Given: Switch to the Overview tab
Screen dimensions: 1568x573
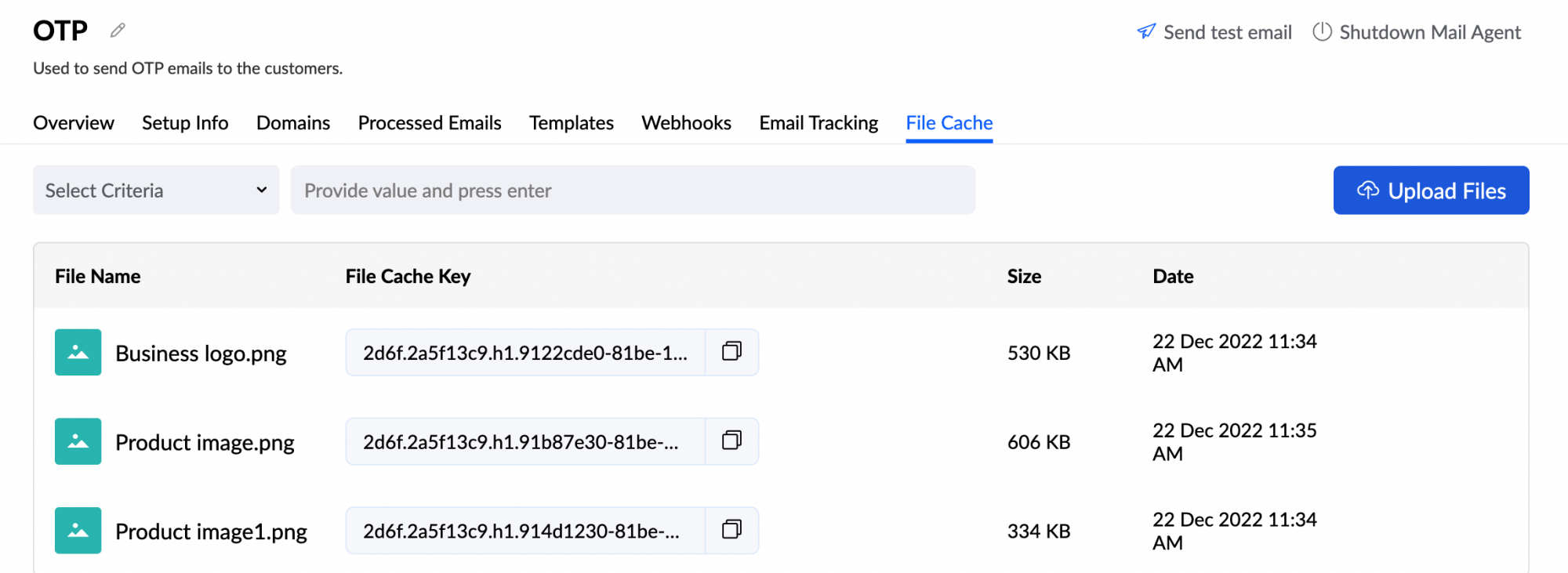Looking at the screenshot, I should [74, 123].
